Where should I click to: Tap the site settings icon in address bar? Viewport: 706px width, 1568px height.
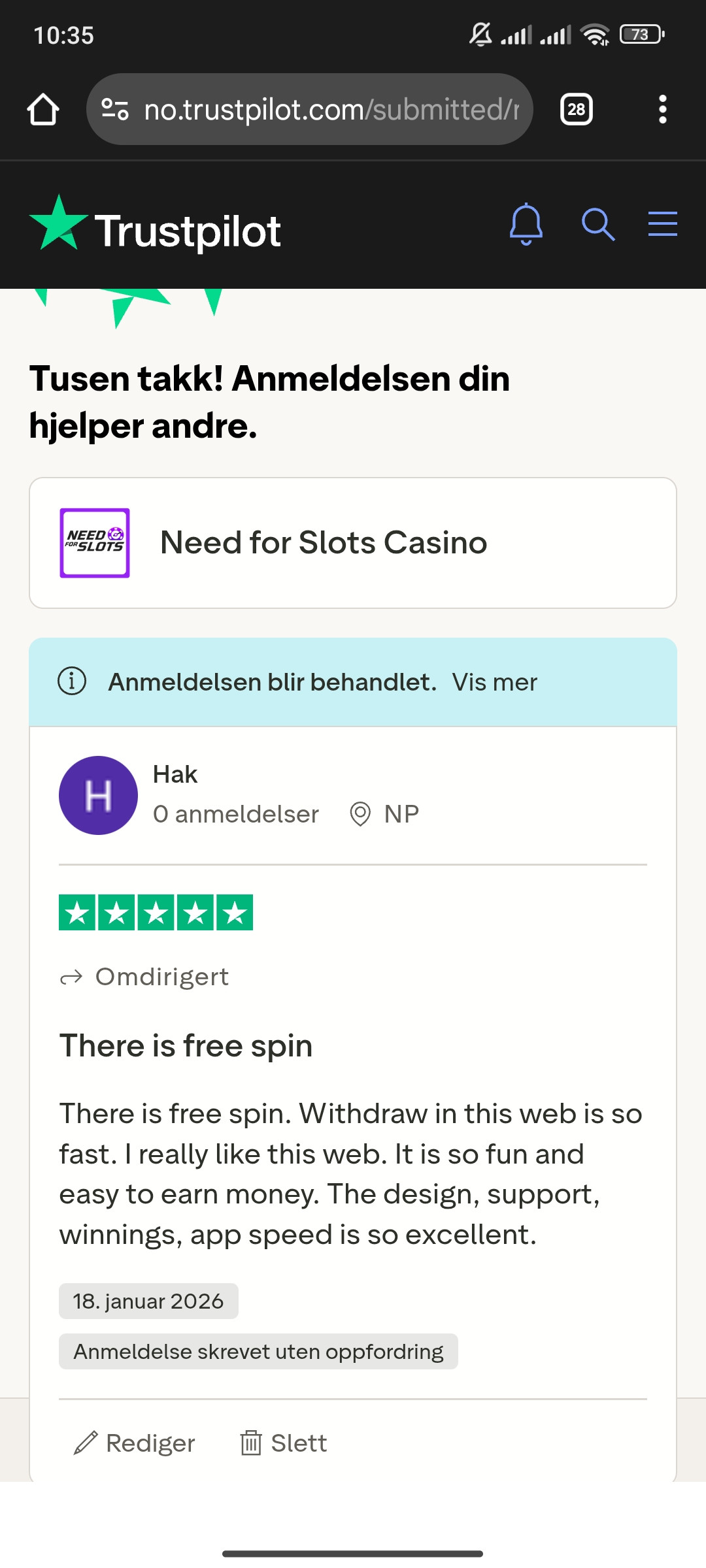tap(115, 109)
